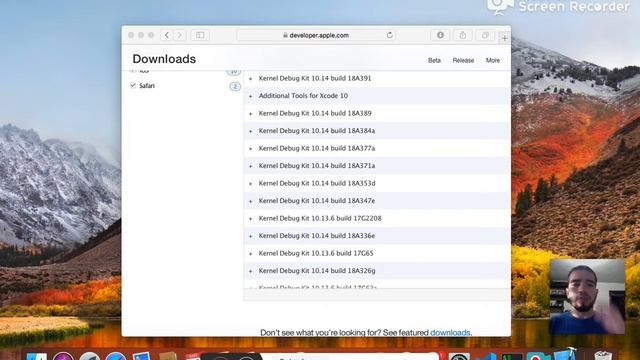Show the Safari sidebar

tap(200, 35)
